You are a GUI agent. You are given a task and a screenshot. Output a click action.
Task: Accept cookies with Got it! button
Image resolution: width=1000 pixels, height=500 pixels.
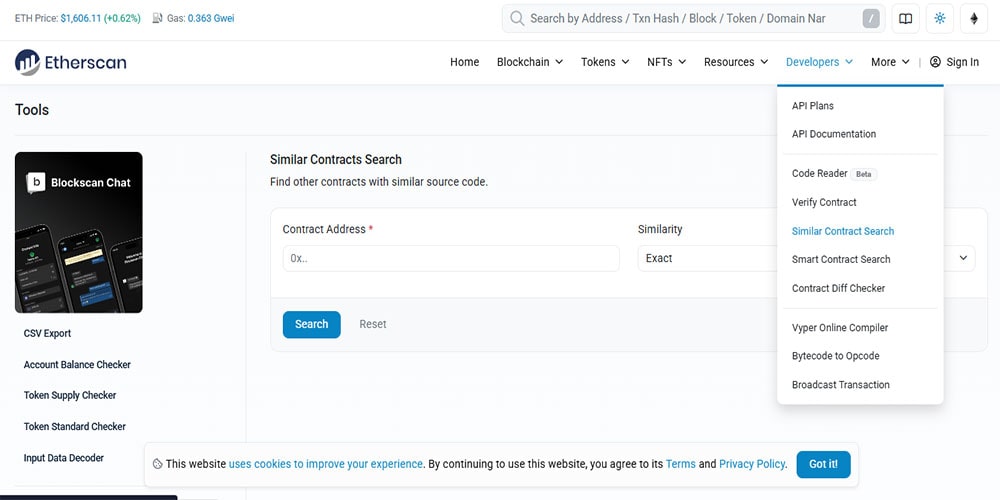(x=823, y=464)
